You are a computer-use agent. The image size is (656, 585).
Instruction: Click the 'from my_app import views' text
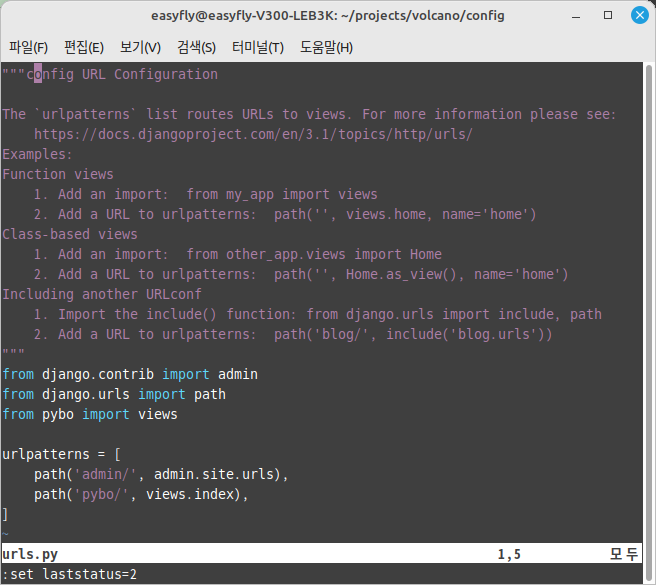pos(282,194)
